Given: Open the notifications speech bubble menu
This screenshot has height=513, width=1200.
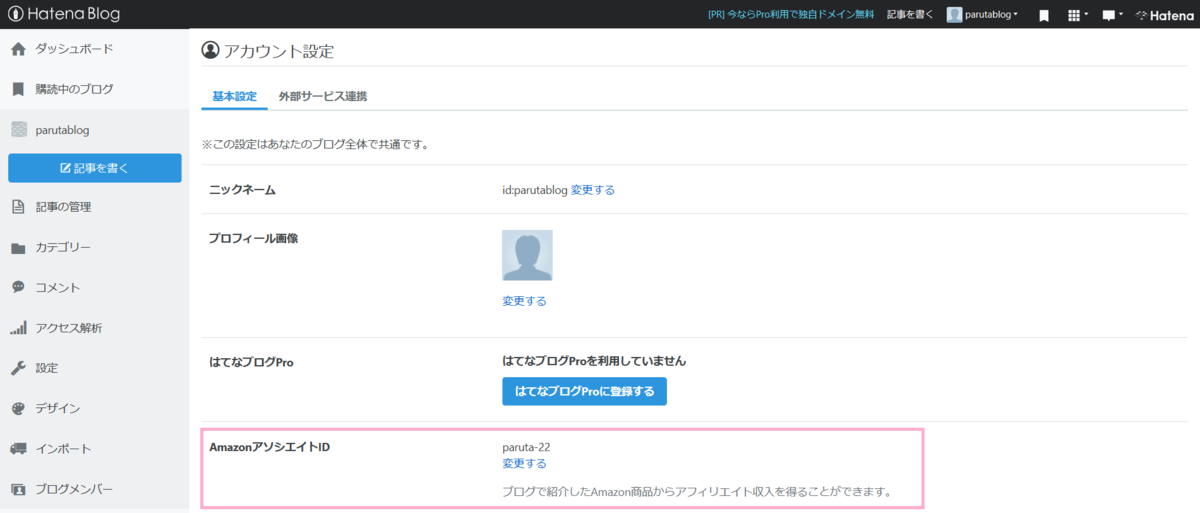Looking at the screenshot, I should (x=1112, y=15).
